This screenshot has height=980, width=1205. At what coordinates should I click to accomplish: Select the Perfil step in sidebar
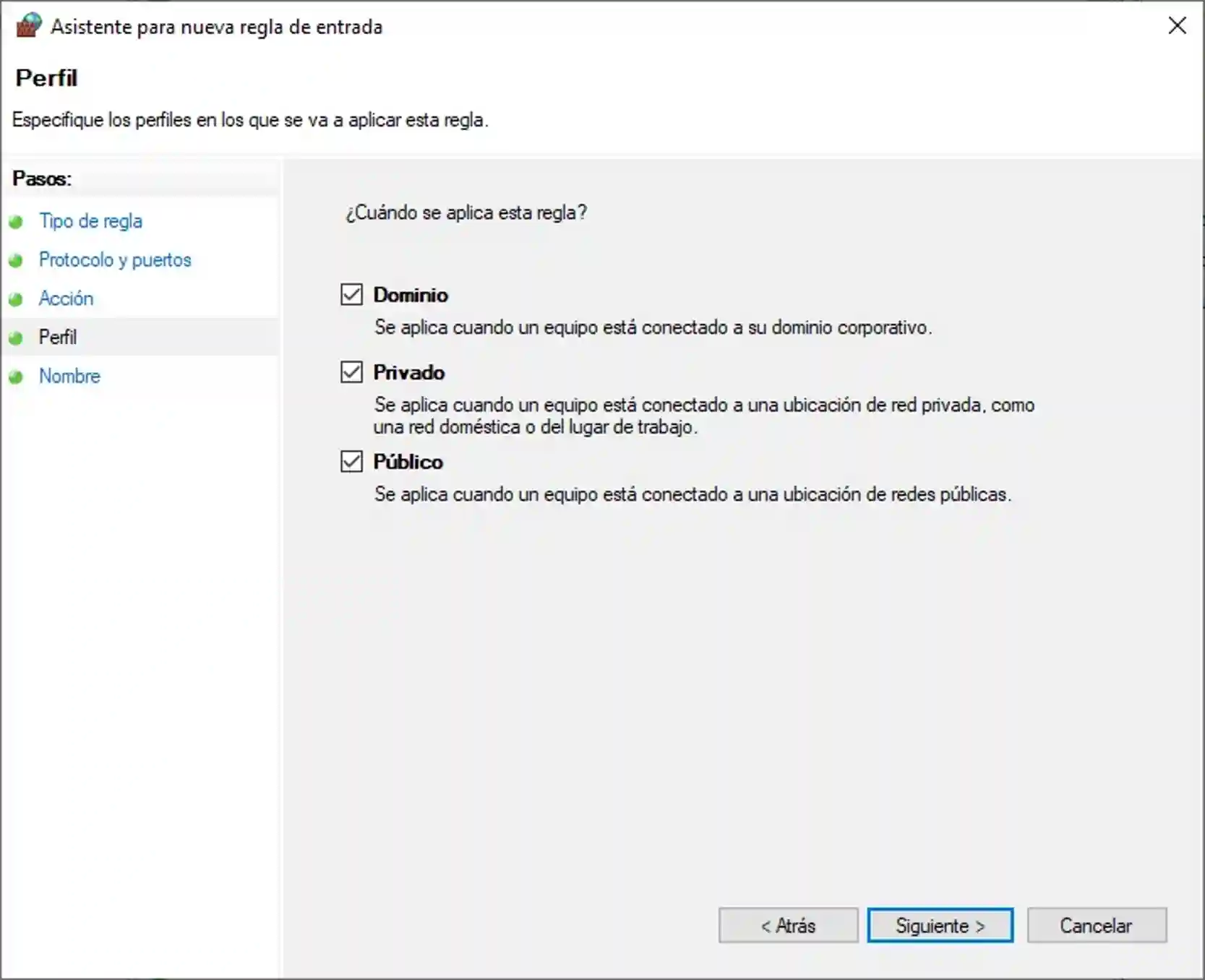coord(58,338)
